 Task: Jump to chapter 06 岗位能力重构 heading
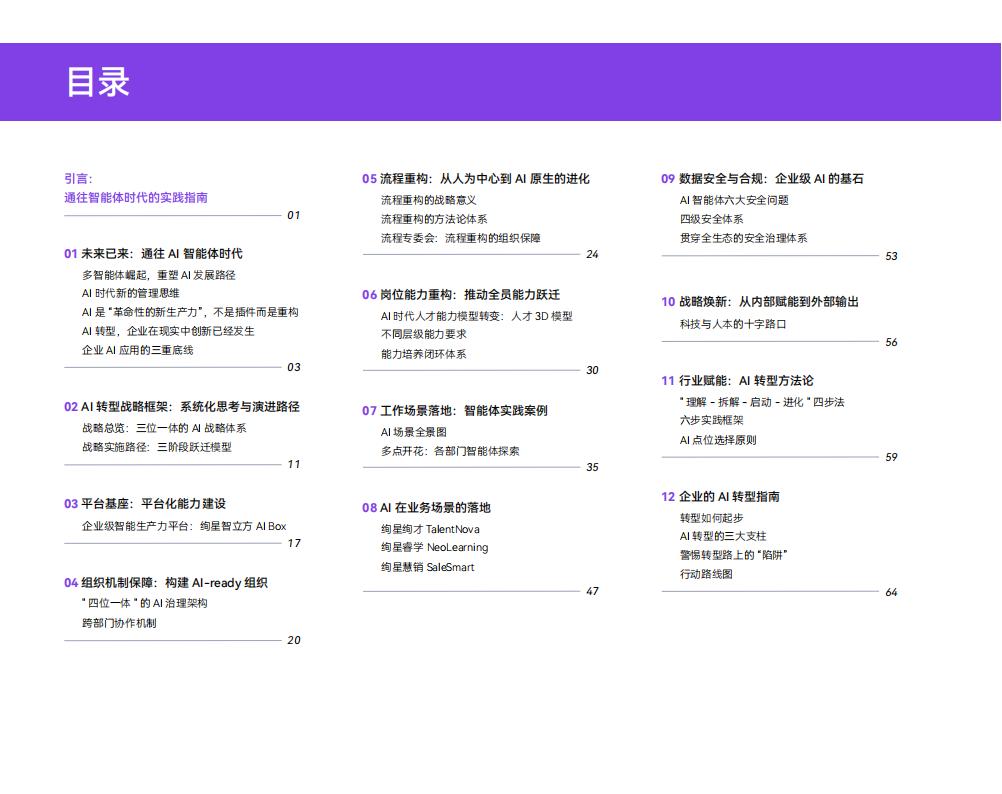coord(460,295)
